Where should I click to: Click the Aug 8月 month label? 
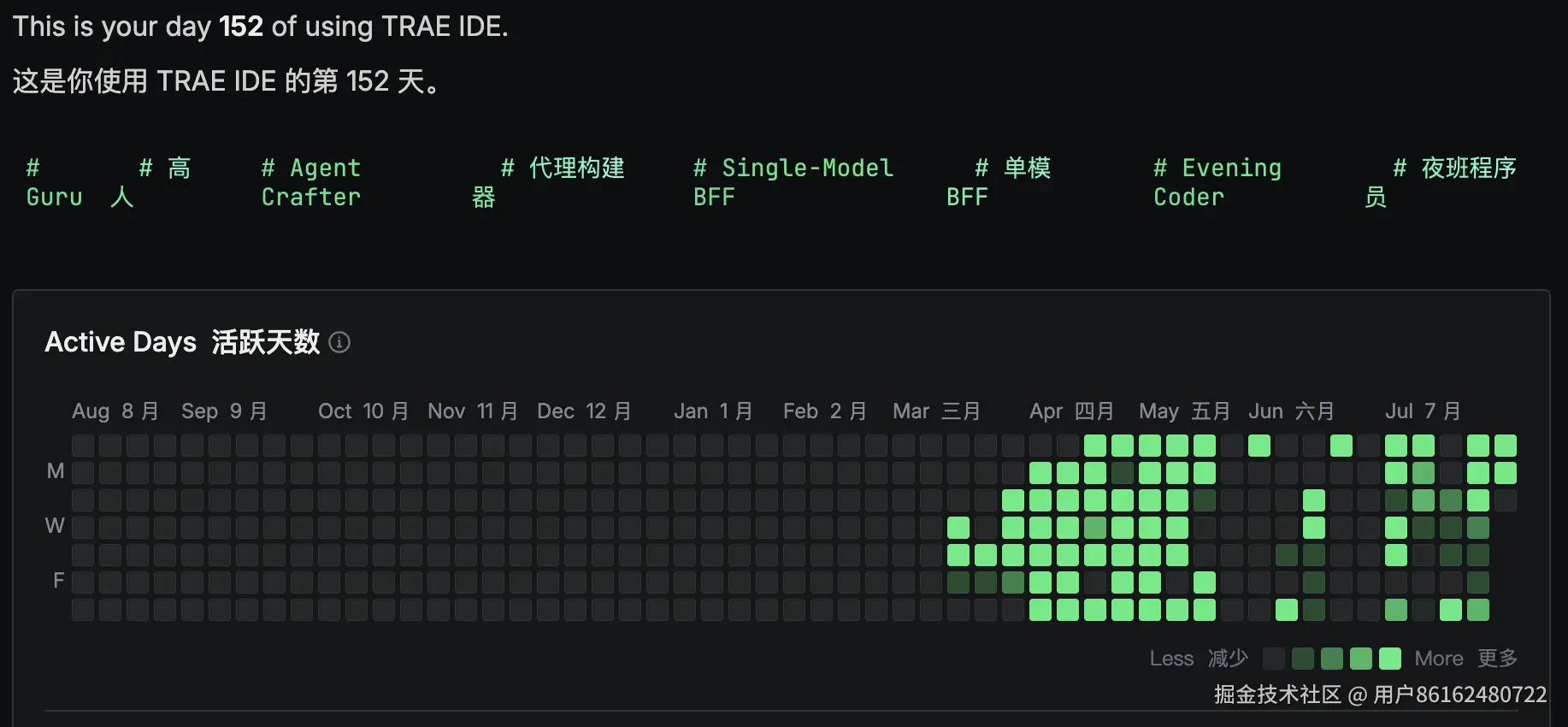115,411
